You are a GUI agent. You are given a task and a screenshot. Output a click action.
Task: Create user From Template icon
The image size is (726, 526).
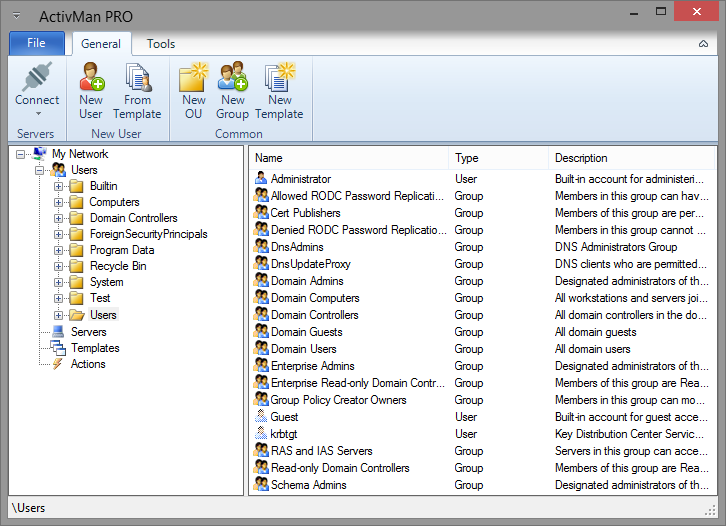coord(138,76)
